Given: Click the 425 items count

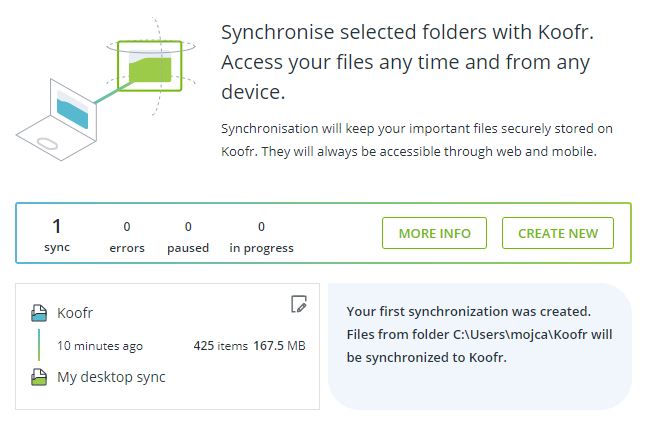Looking at the screenshot, I should (220, 346).
